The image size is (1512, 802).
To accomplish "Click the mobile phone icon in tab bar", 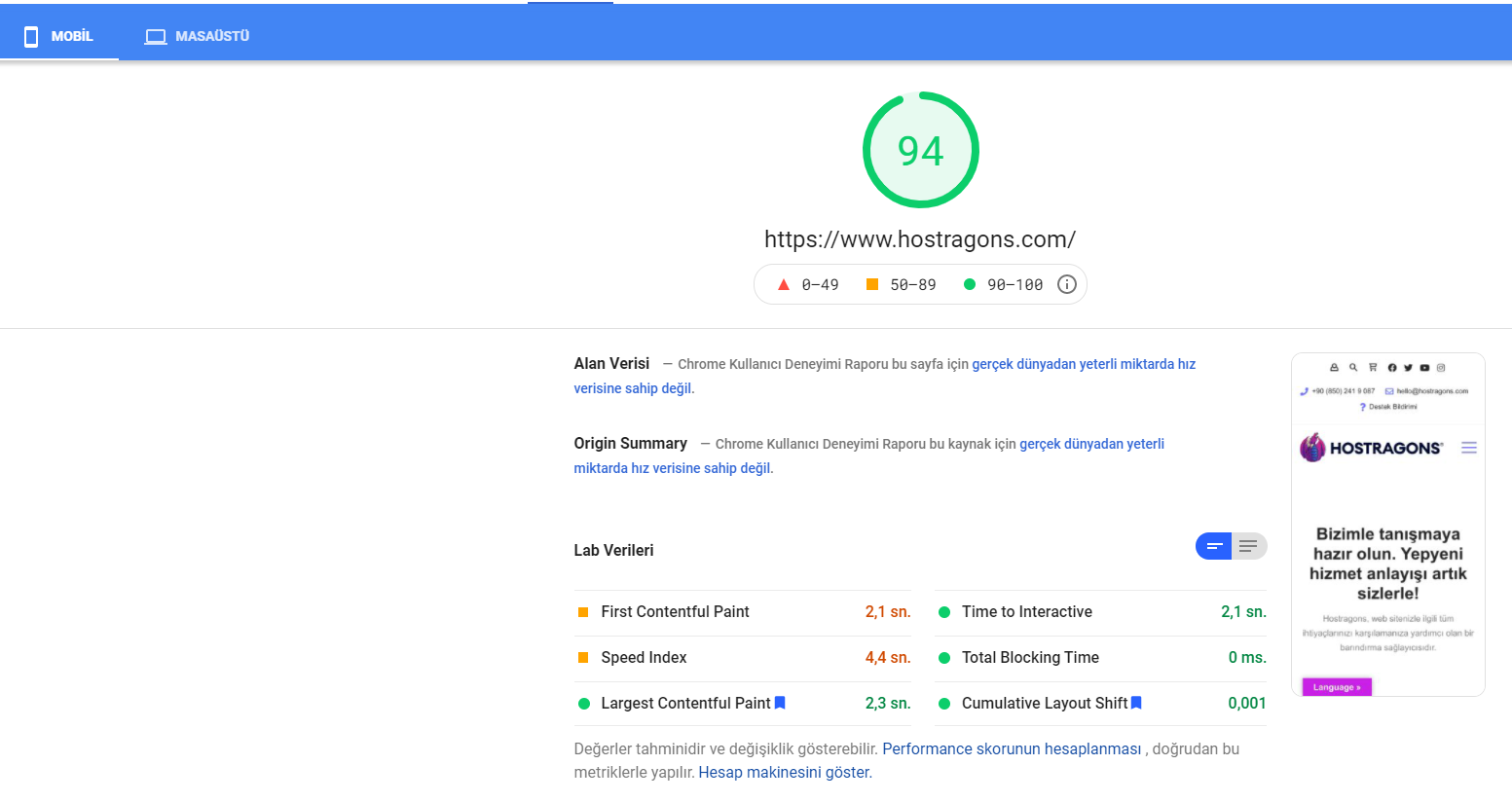I will coord(31,36).
